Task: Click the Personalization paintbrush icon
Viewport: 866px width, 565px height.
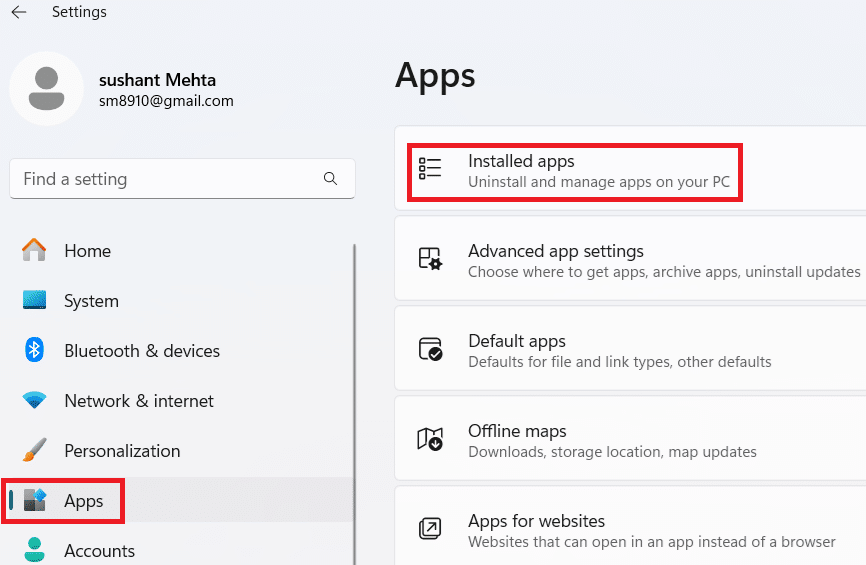Action: (35, 450)
